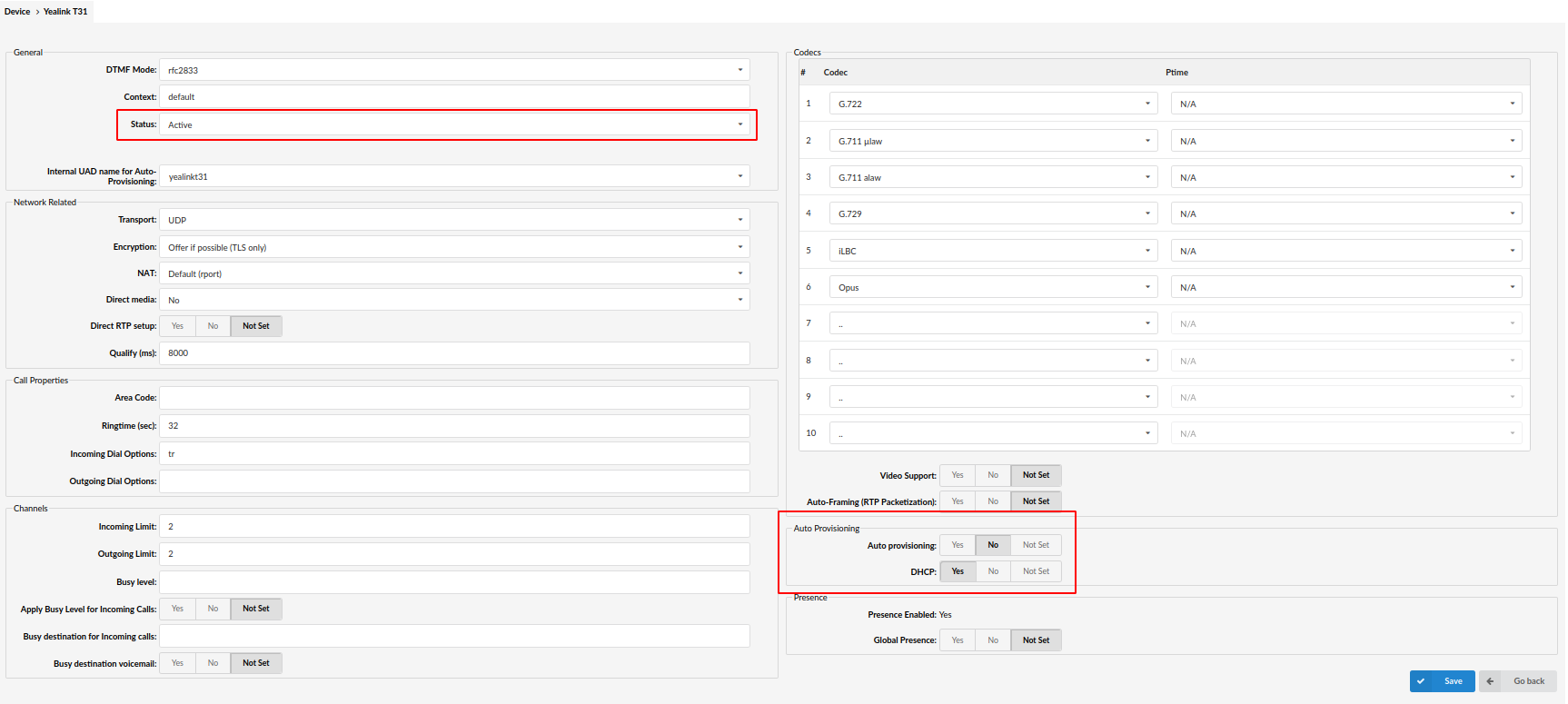Set Apply Busy Level for Incoming Calls to Yes
1568x704 pixels.
[x=177, y=609]
